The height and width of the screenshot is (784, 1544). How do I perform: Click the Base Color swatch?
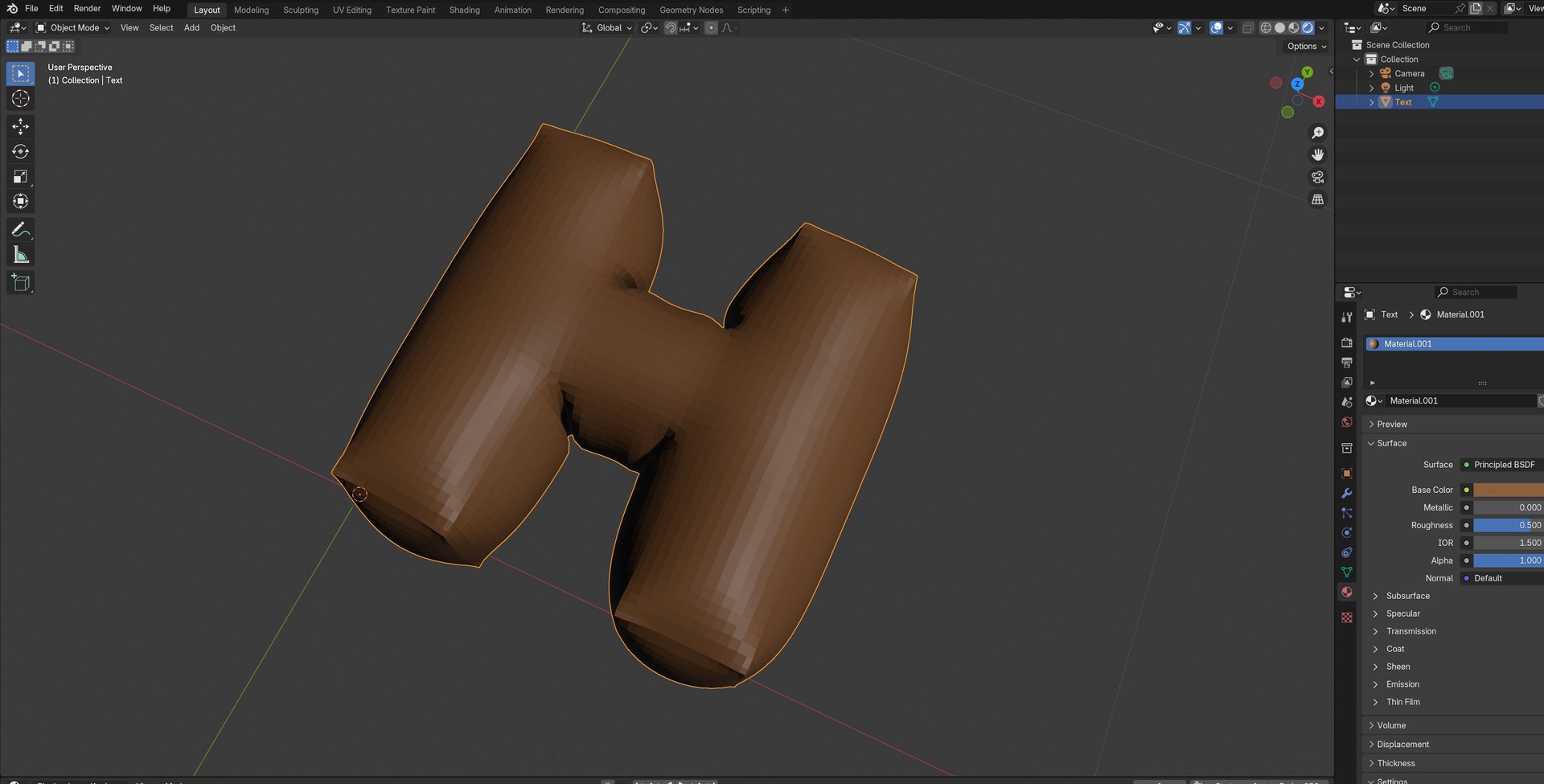(x=1509, y=490)
